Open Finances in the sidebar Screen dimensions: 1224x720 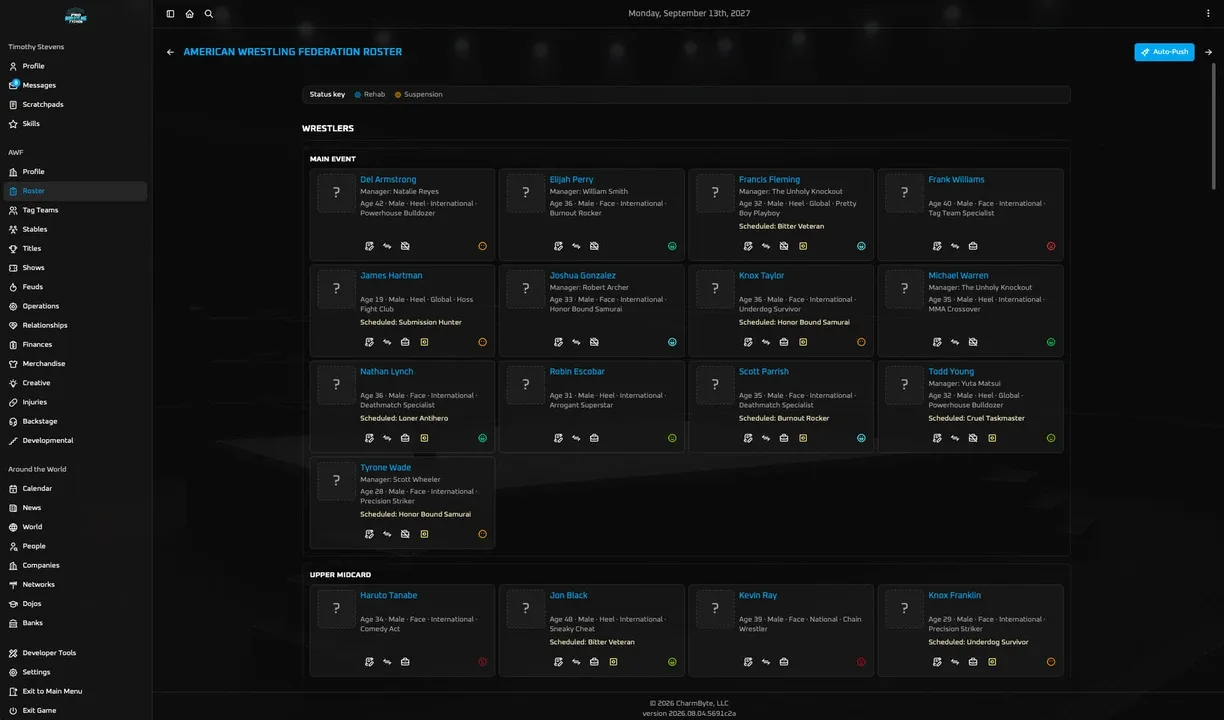coord(75,344)
